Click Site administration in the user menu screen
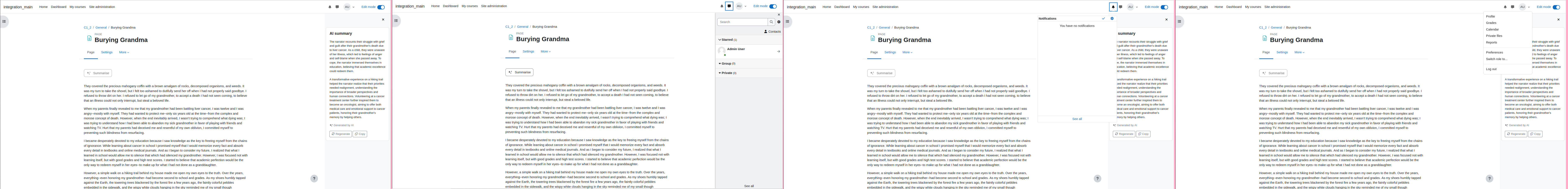The height and width of the screenshot is (189, 1568). (1277, 7)
